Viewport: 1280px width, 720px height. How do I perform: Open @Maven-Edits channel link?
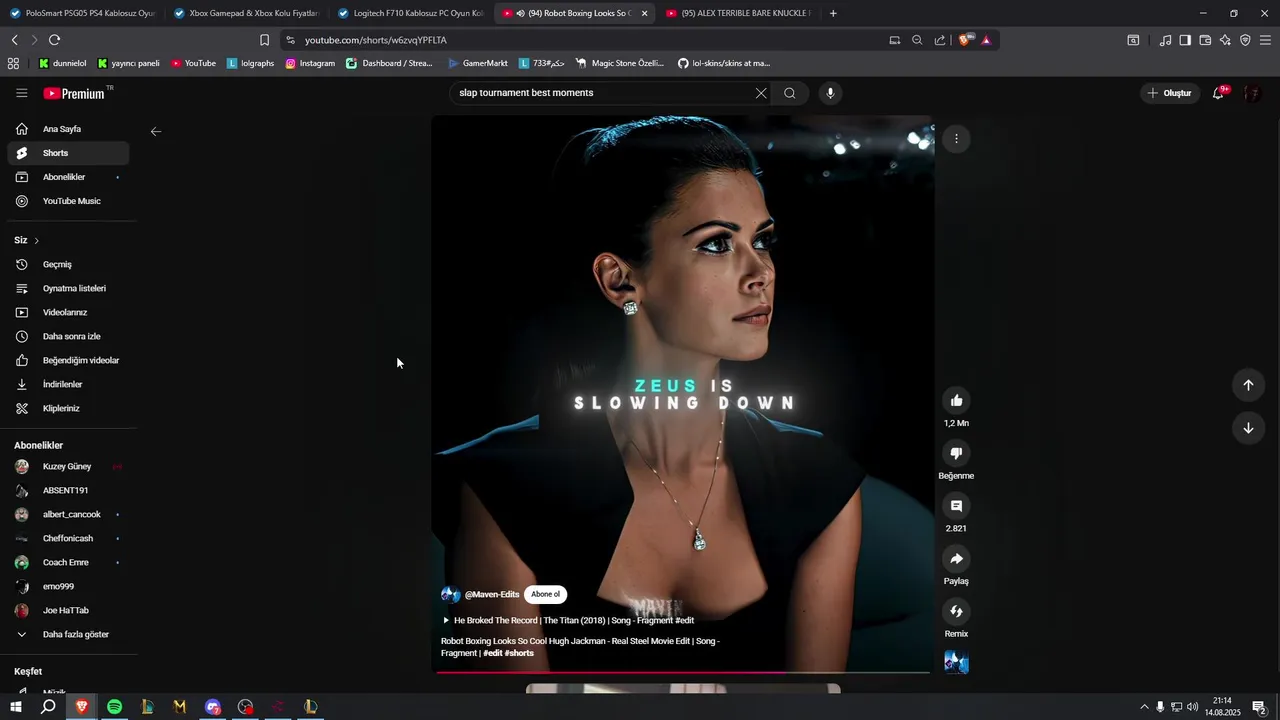click(x=492, y=594)
